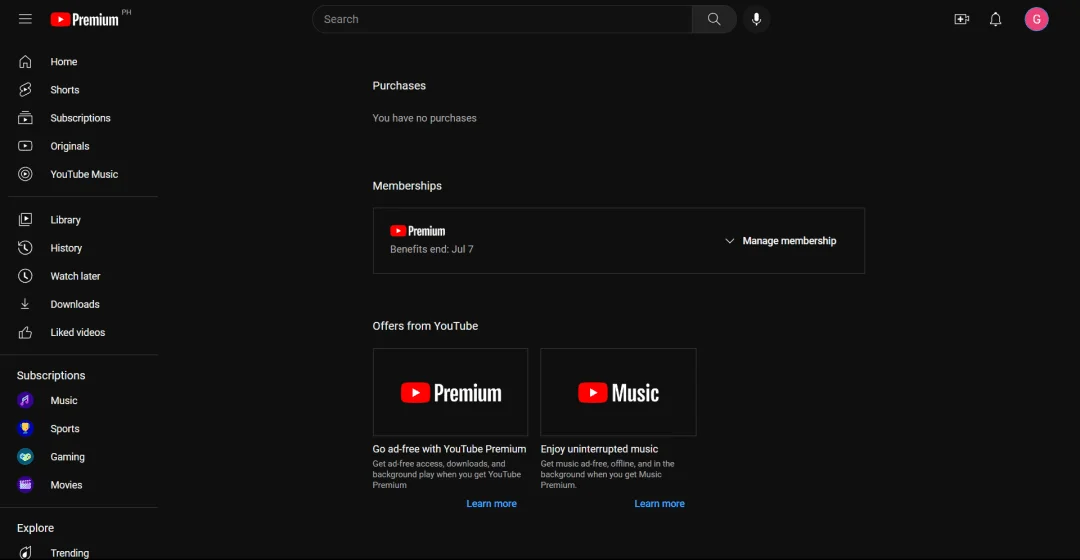This screenshot has width=1080, height=560.
Task: Click Learn more under Music Premium offer
Action: [659, 504]
